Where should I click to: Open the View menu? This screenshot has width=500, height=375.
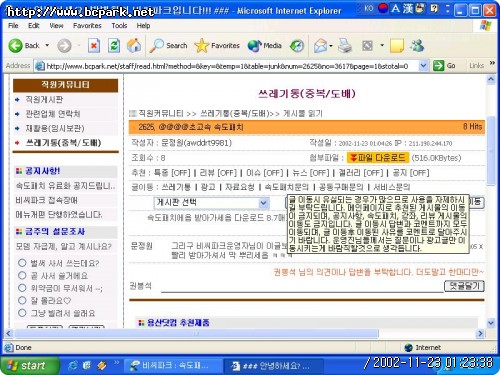tap(56, 26)
